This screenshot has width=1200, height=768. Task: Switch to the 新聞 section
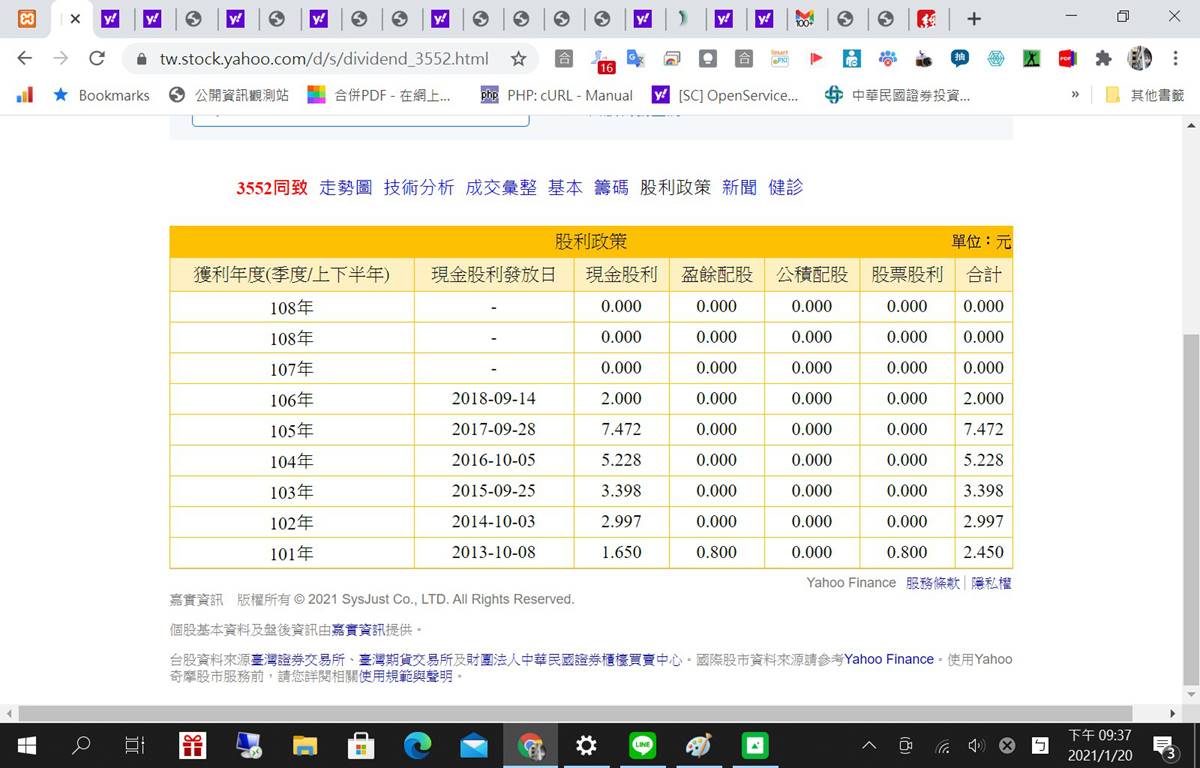pos(739,187)
